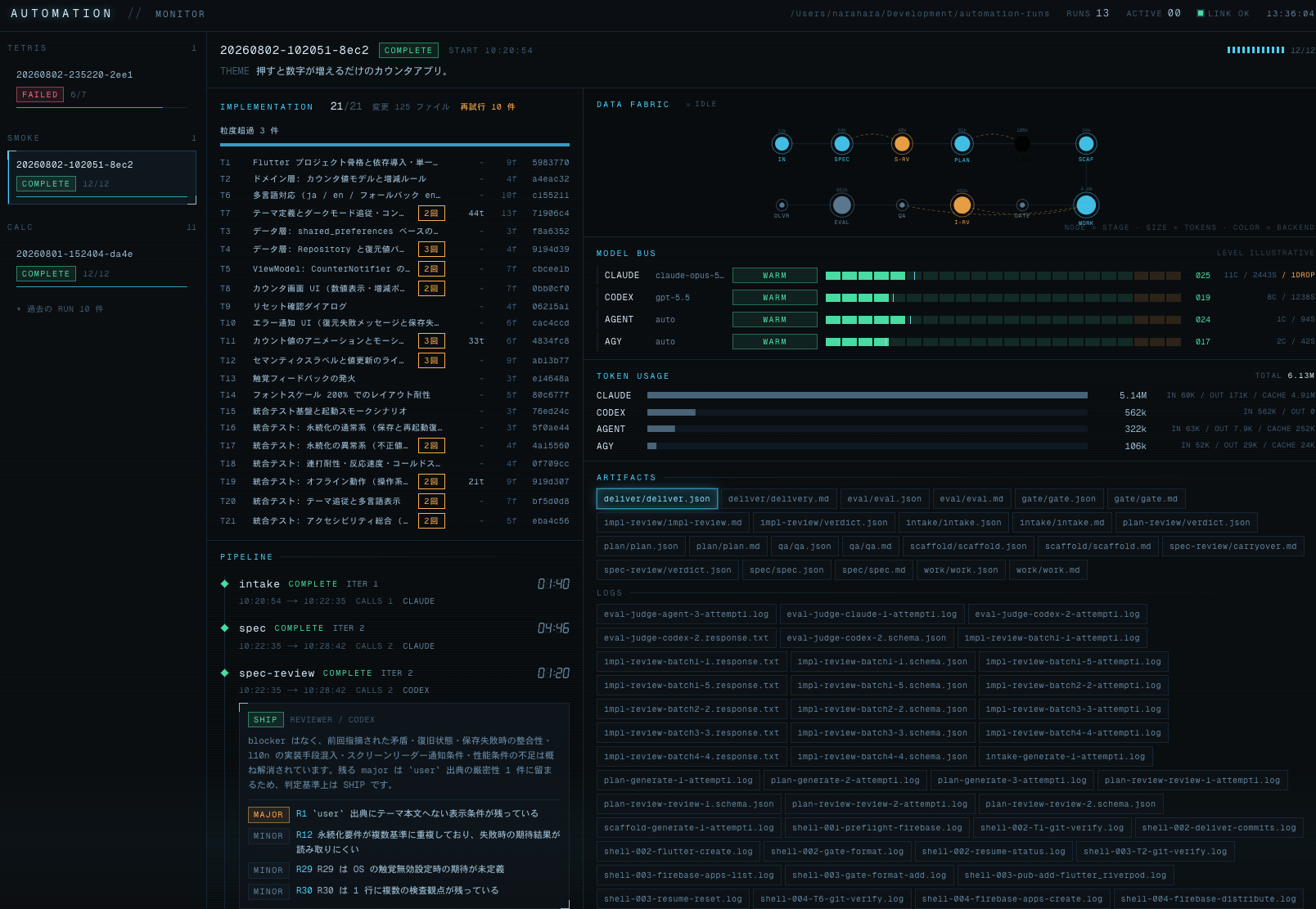1316x909 pixels.
Task: Open the spec-review/carryover.md artifact
Action: 1233,547
